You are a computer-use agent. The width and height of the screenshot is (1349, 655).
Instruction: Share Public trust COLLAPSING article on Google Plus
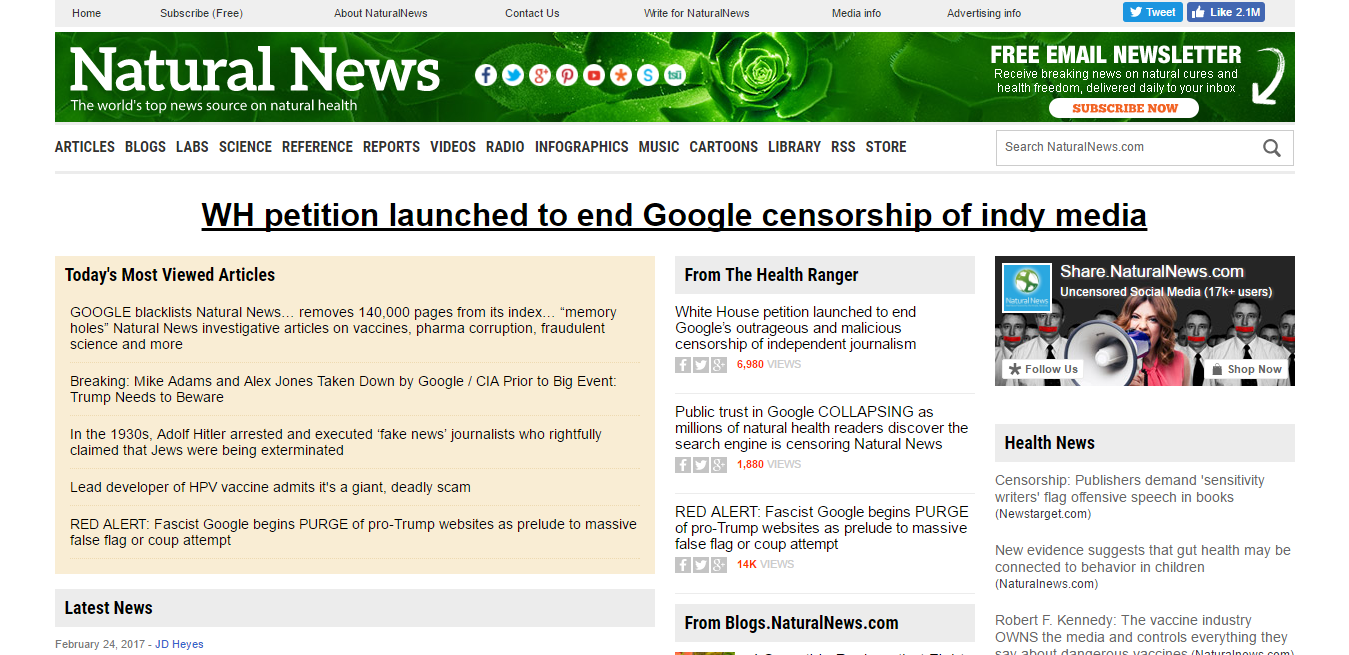pyautogui.click(x=719, y=465)
